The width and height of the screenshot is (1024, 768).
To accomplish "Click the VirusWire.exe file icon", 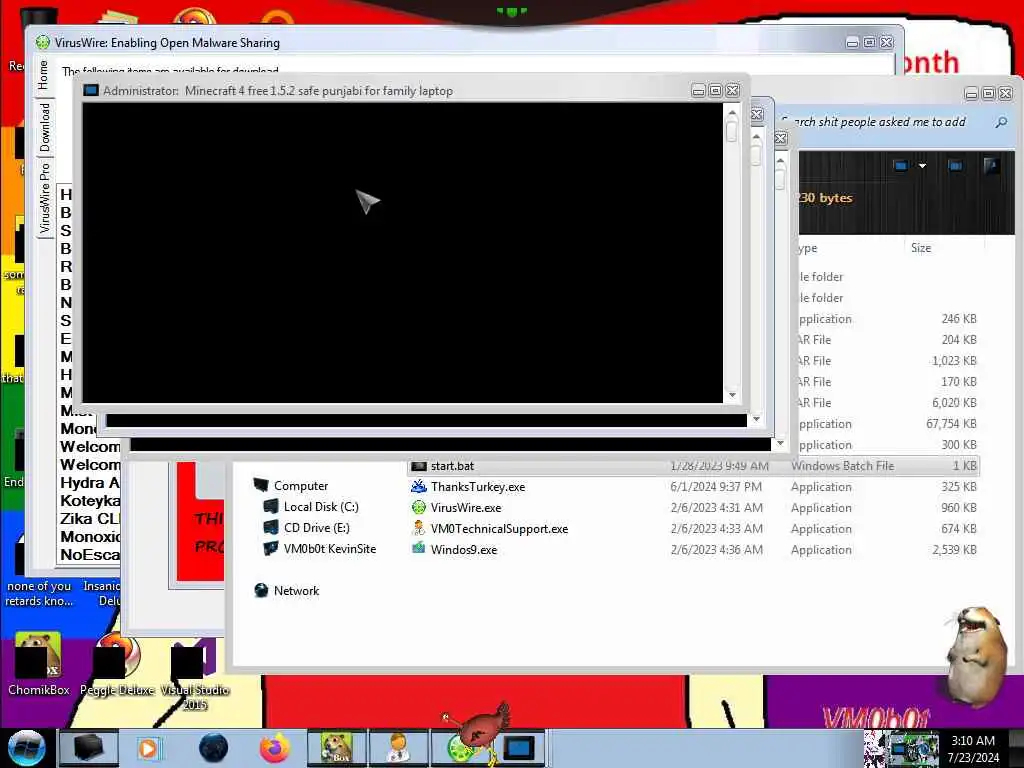I will 419,507.
